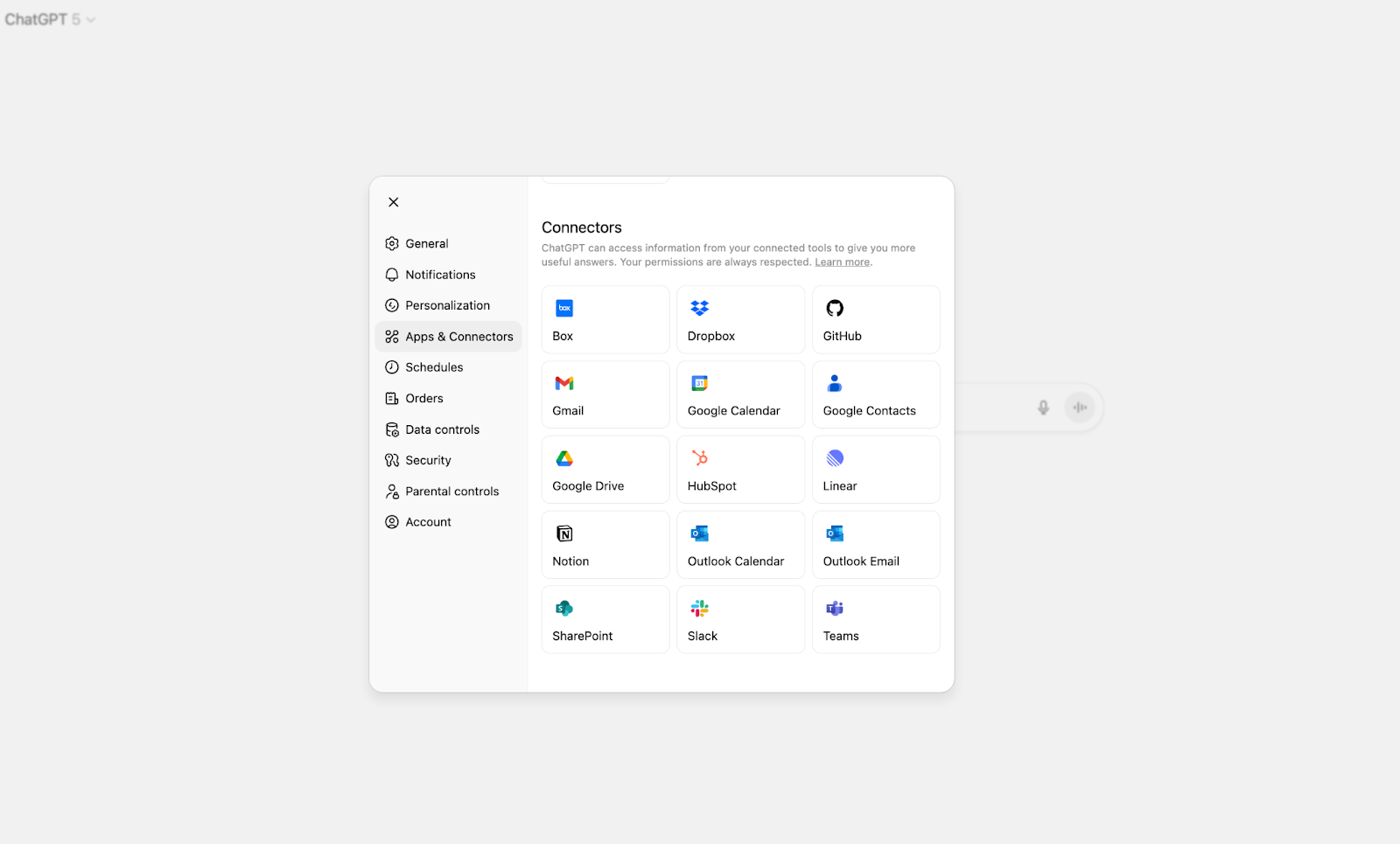1400x844 pixels.
Task: Open the Outlook Calendar connector
Action: [x=739, y=544]
